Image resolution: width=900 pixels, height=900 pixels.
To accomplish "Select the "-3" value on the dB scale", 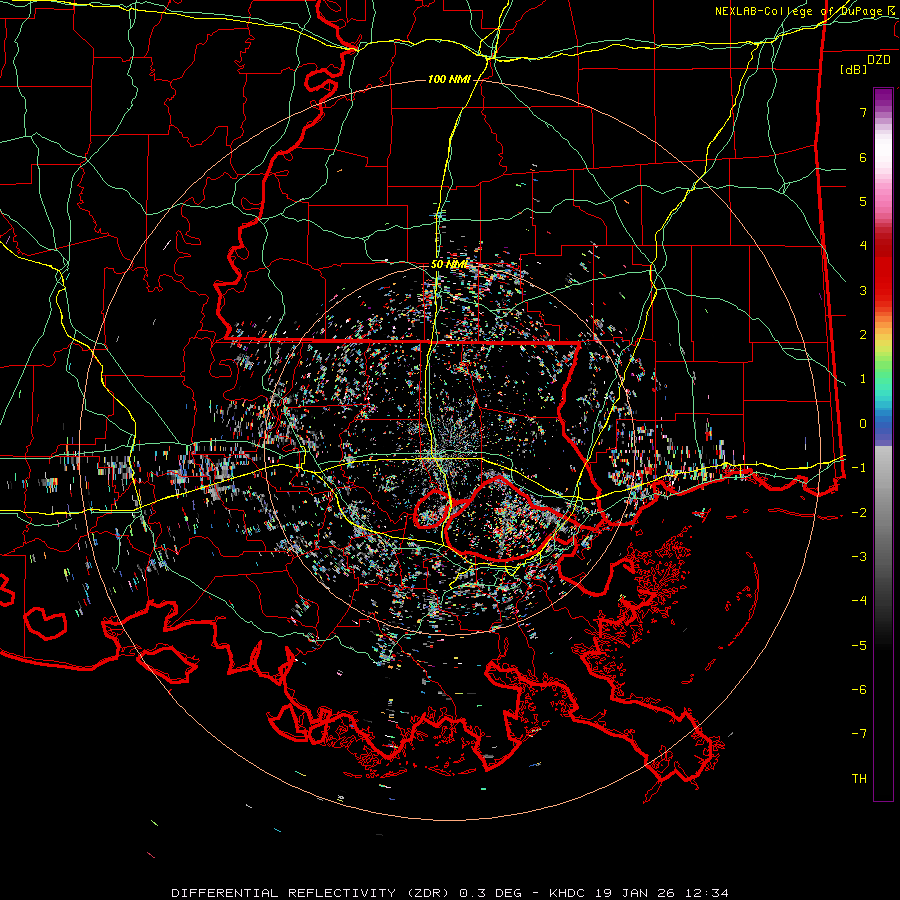I will click(x=859, y=557).
